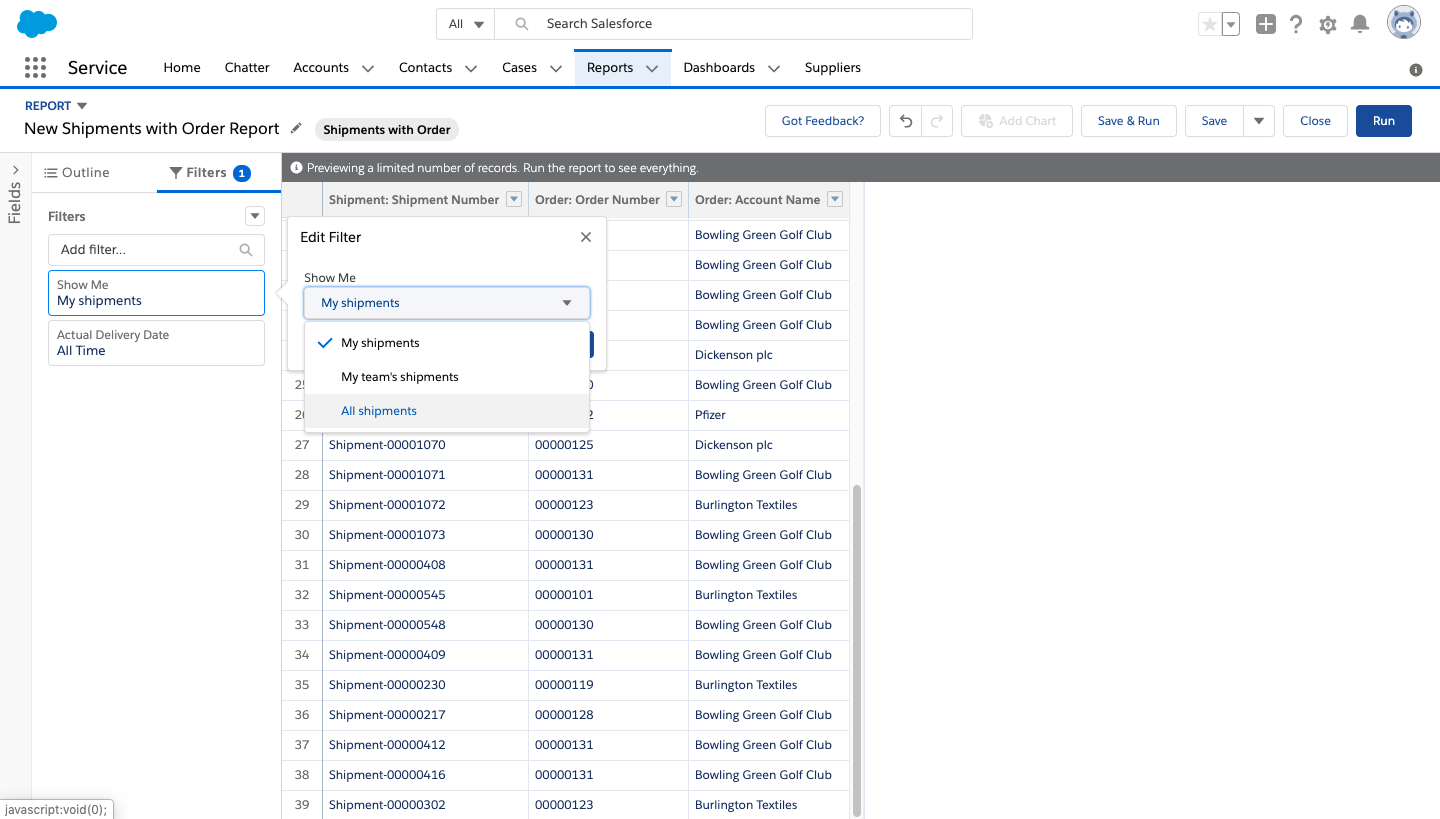This screenshot has width=1440, height=819.
Task: Click the Got Feedback? button
Action: (x=823, y=121)
